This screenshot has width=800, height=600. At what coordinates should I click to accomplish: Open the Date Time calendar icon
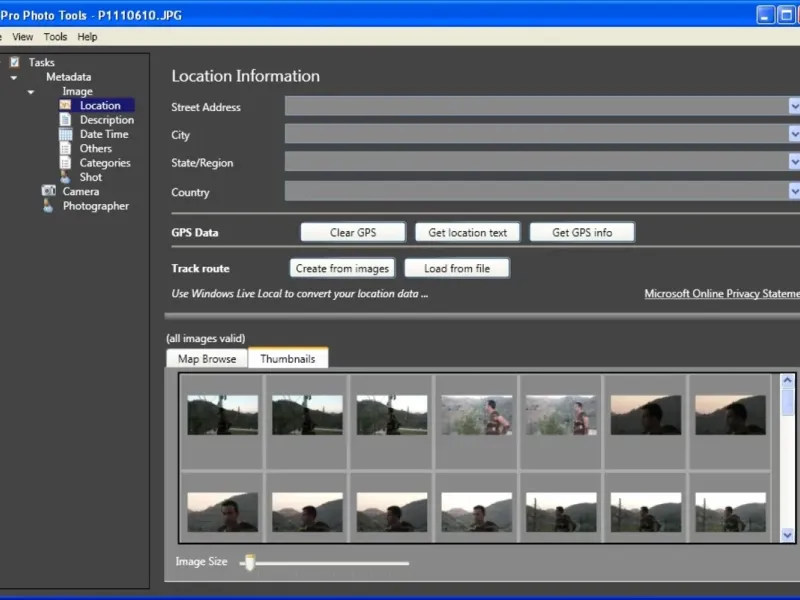tap(65, 134)
